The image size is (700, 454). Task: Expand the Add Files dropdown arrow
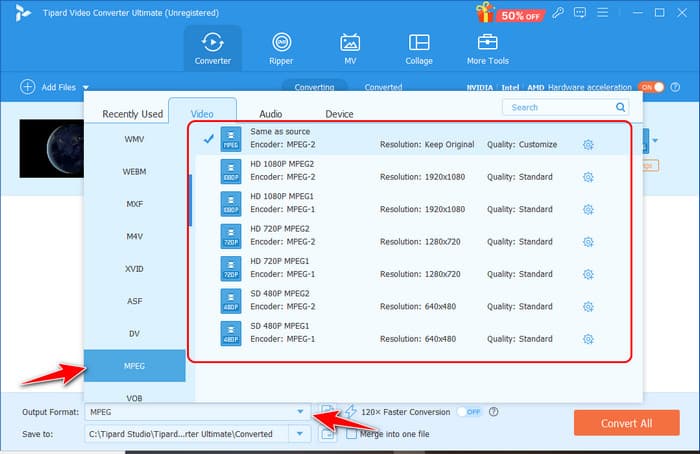coord(86,87)
